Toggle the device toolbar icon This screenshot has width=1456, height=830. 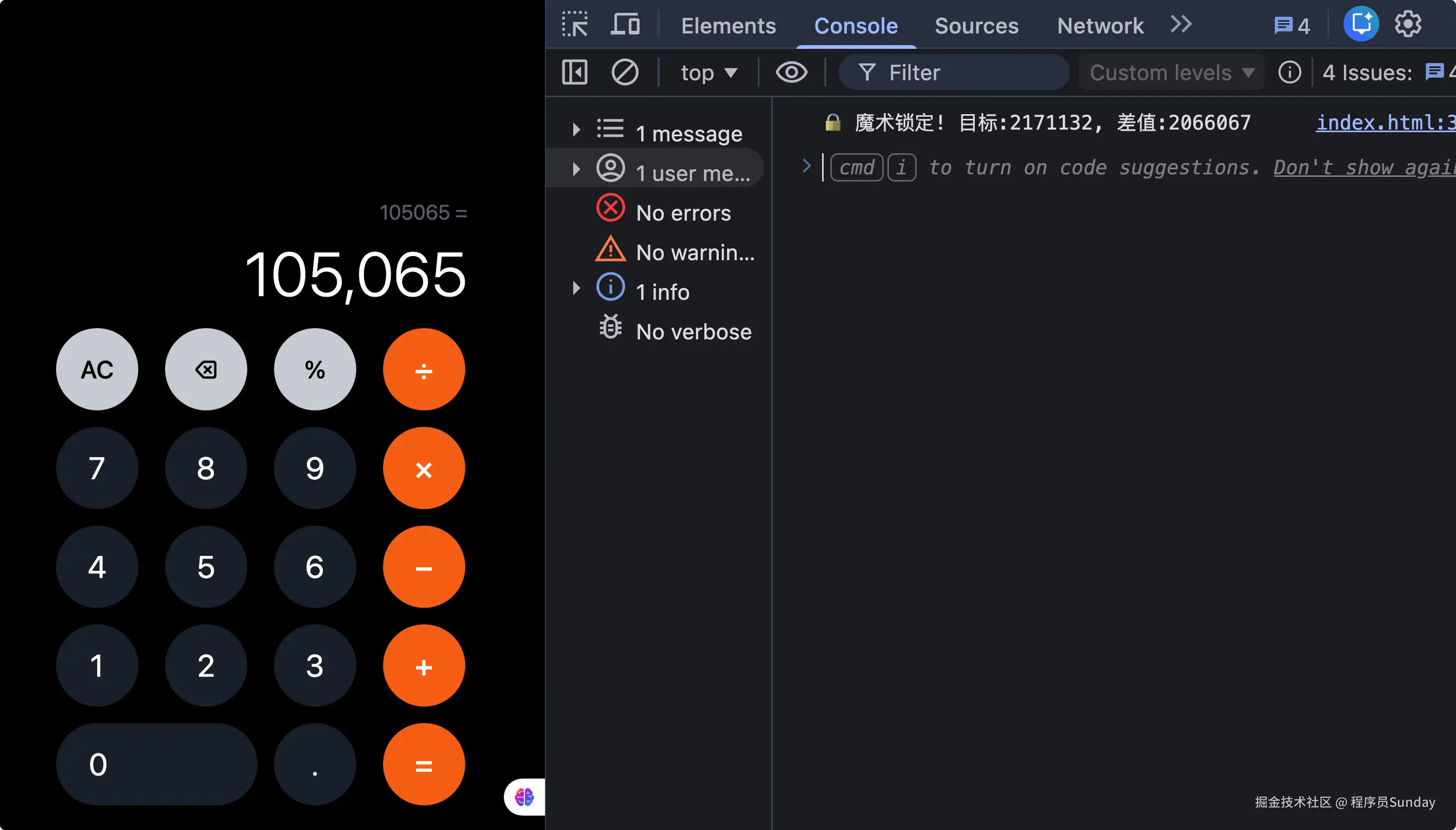point(625,25)
